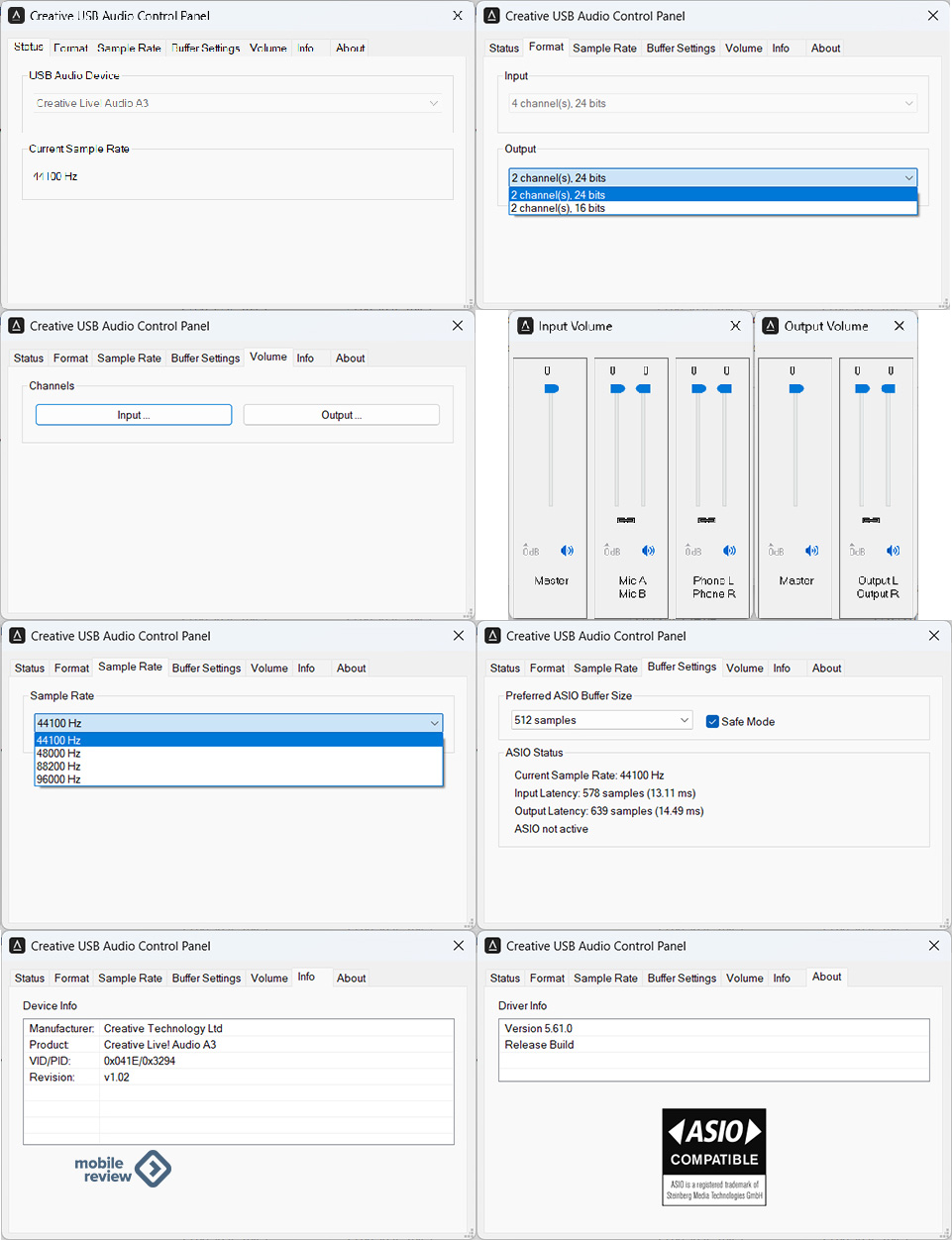Close the Input Volume window
952x1240 pixels.
tap(735, 326)
